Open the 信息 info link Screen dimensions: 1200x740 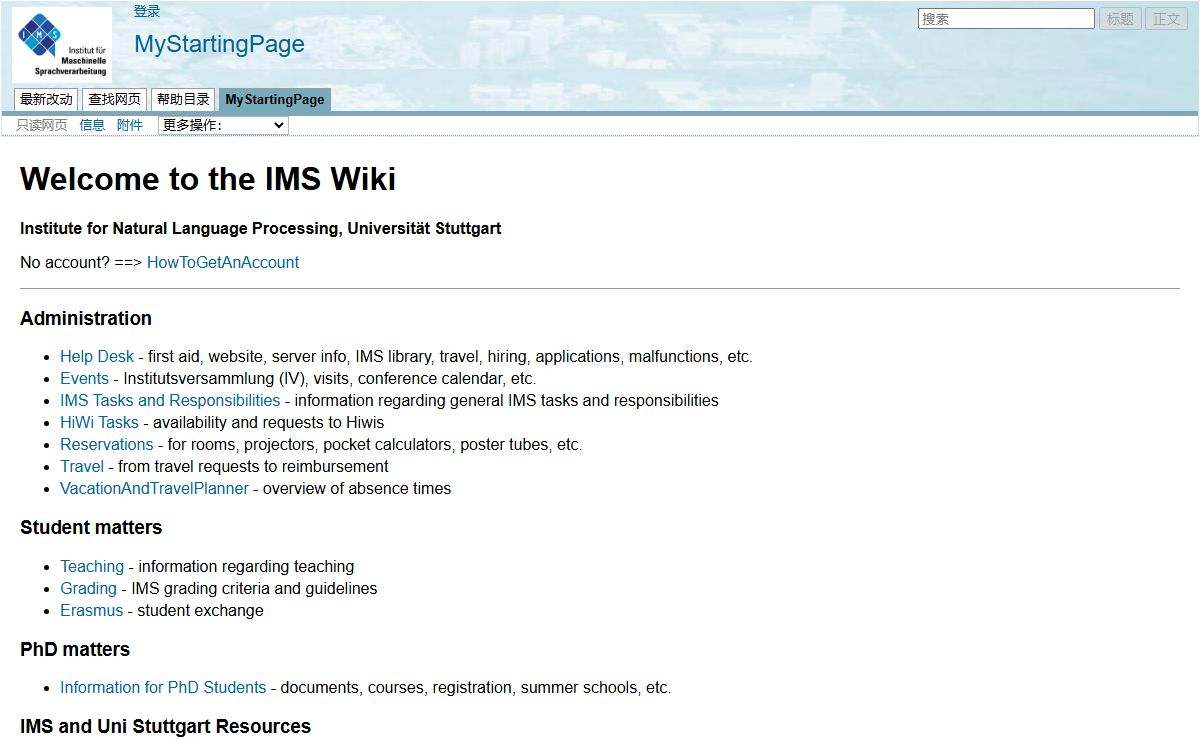92,125
